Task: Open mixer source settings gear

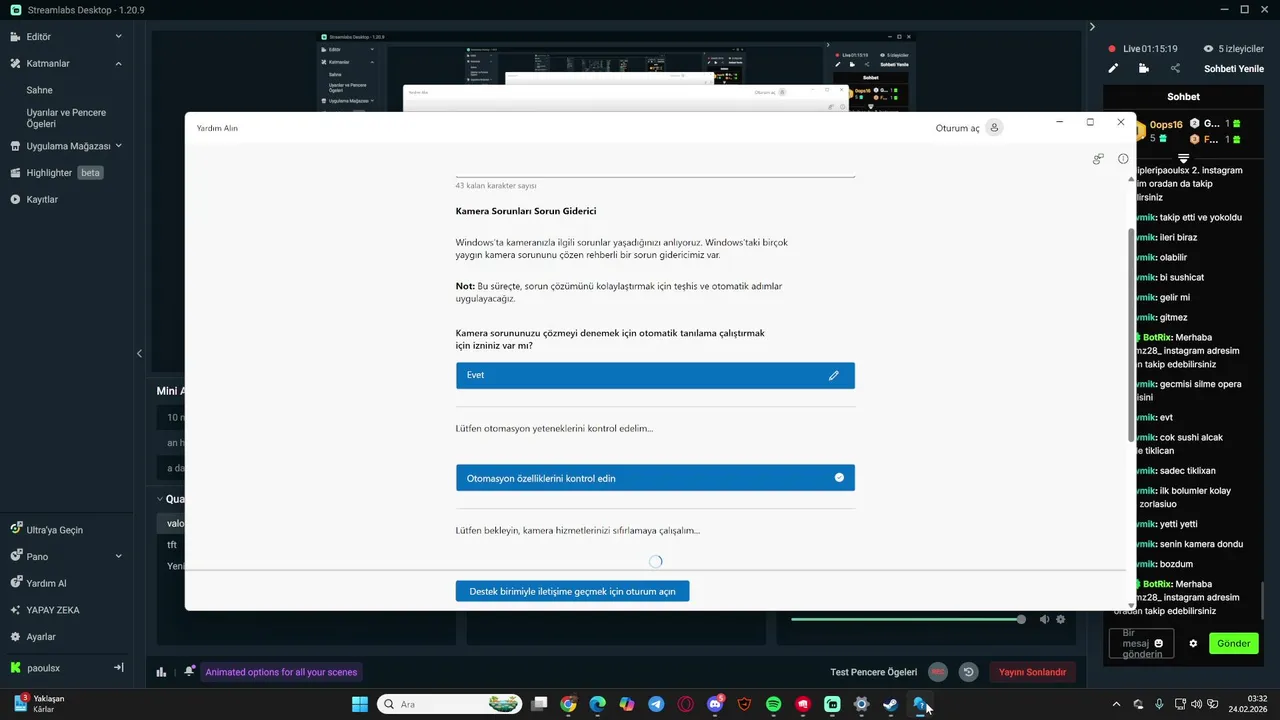Action: [x=1061, y=619]
